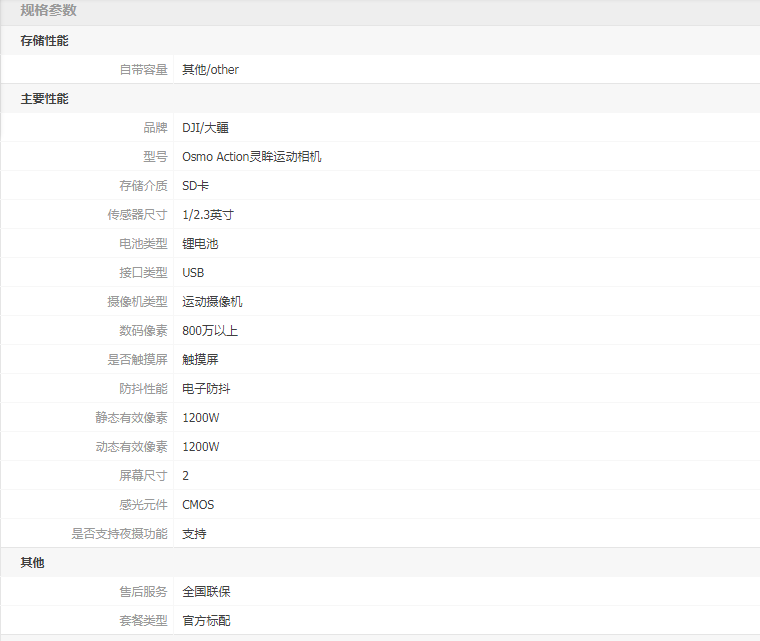Click the 是否支持夜摄功能 label
This screenshot has height=641, width=760.
point(120,534)
